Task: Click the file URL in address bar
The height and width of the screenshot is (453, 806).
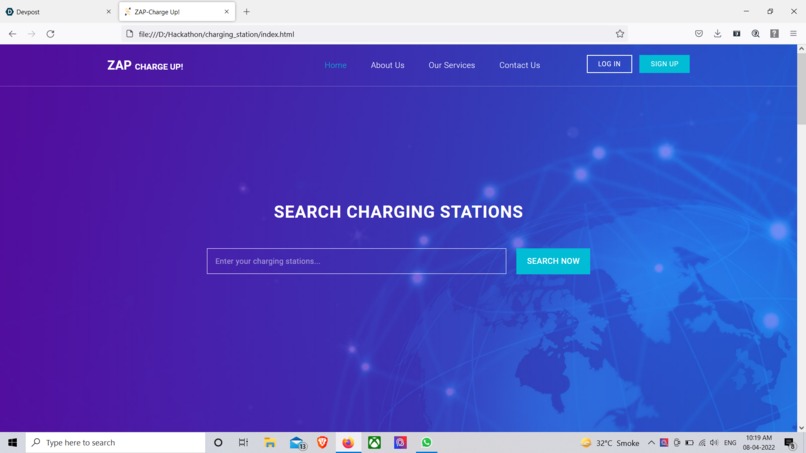Action: (x=216, y=34)
